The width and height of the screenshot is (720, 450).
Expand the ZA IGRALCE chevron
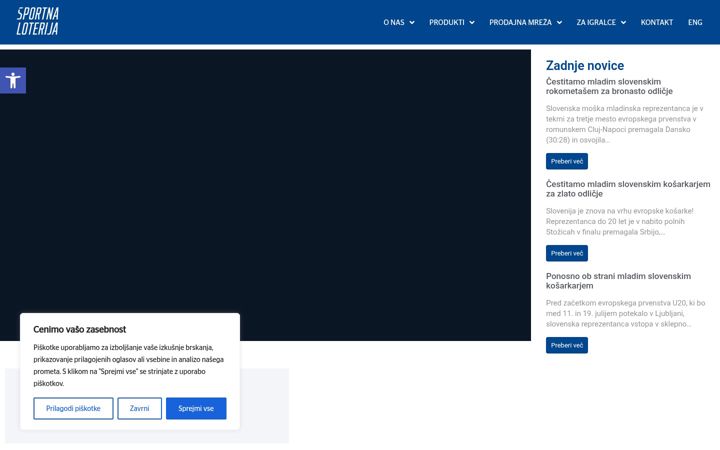623,22
